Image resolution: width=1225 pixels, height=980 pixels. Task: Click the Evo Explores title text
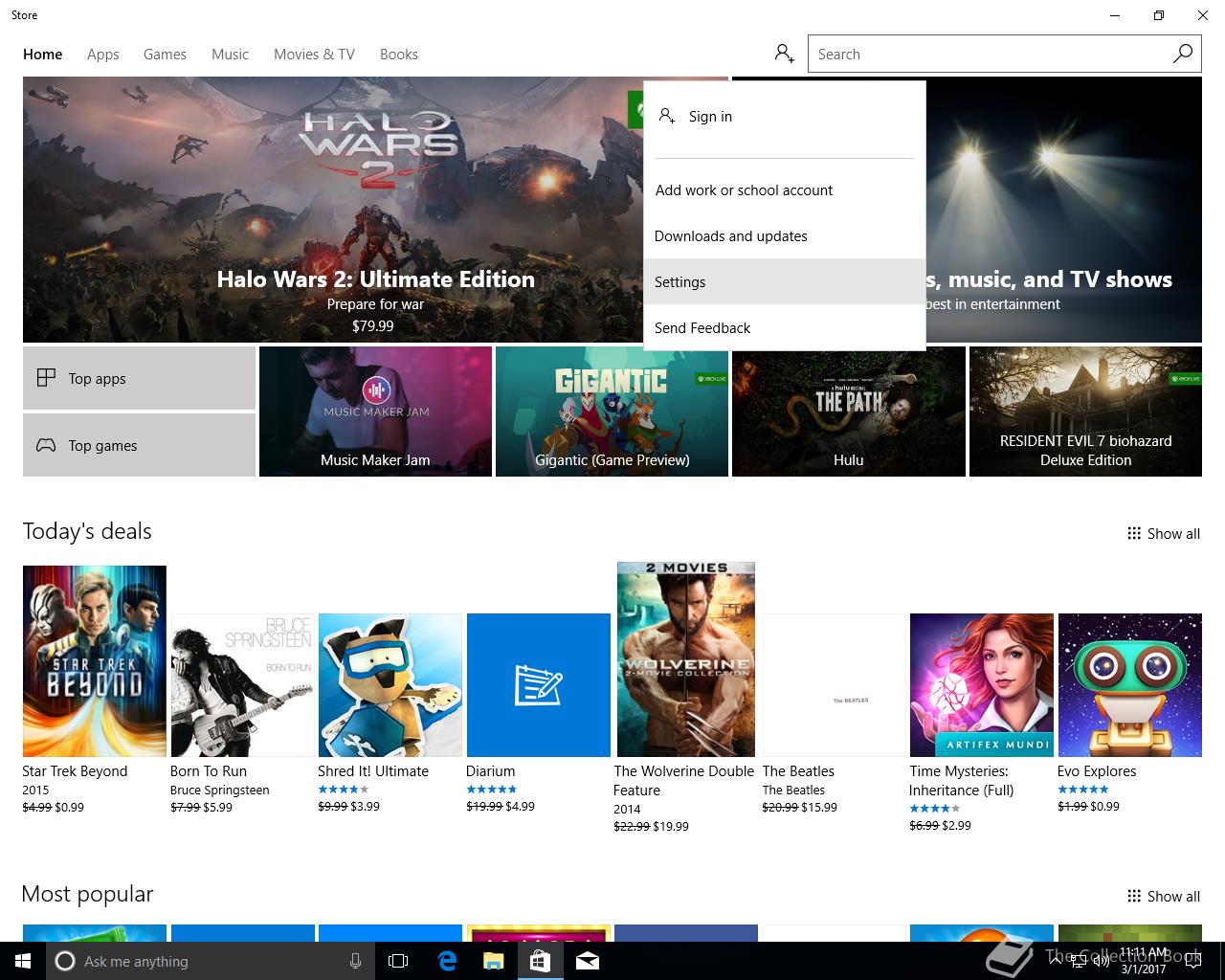[1097, 771]
